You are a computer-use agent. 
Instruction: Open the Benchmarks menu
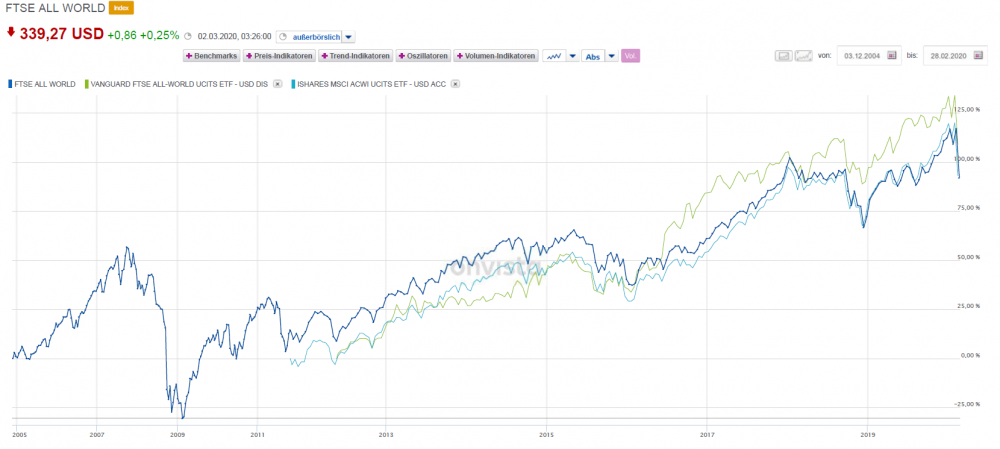click(211, 56)
